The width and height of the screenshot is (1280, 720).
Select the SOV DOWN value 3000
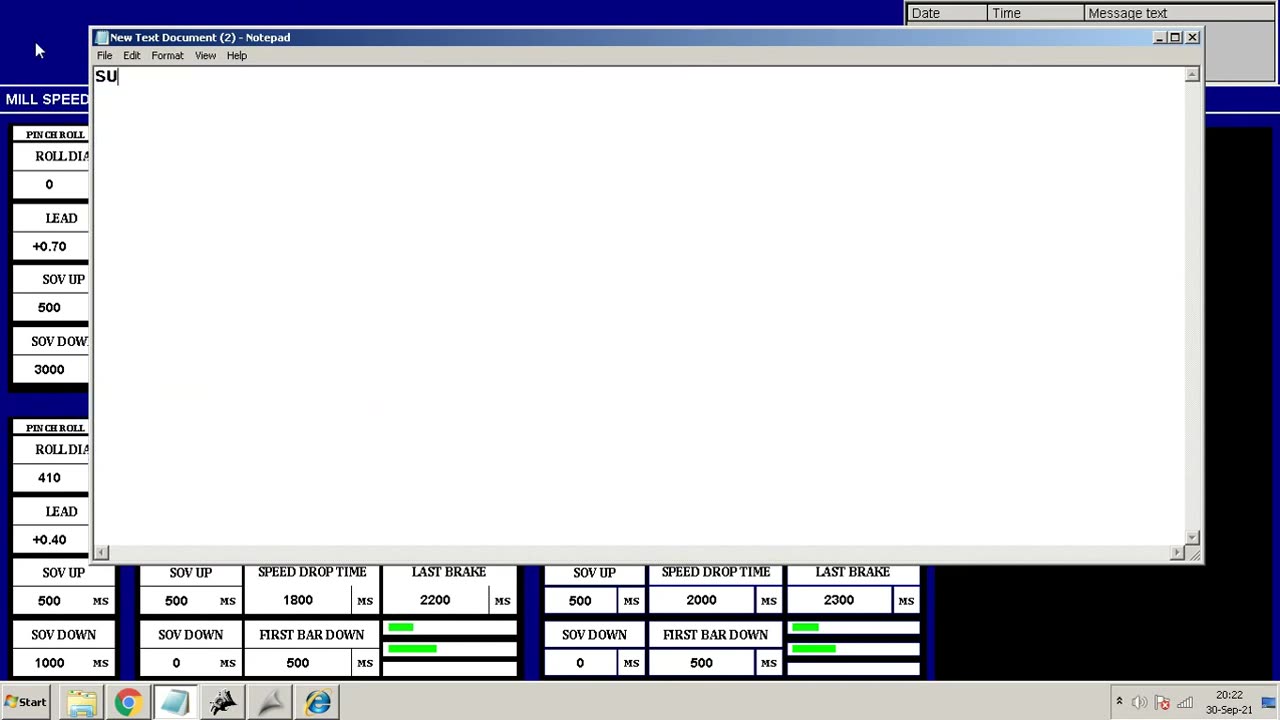pos(49,370)
